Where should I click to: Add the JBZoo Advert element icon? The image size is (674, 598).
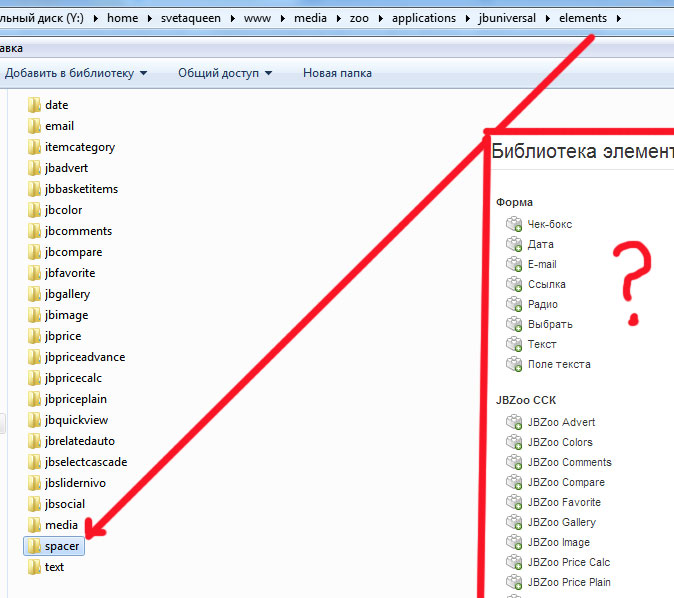tap(514, 422)
